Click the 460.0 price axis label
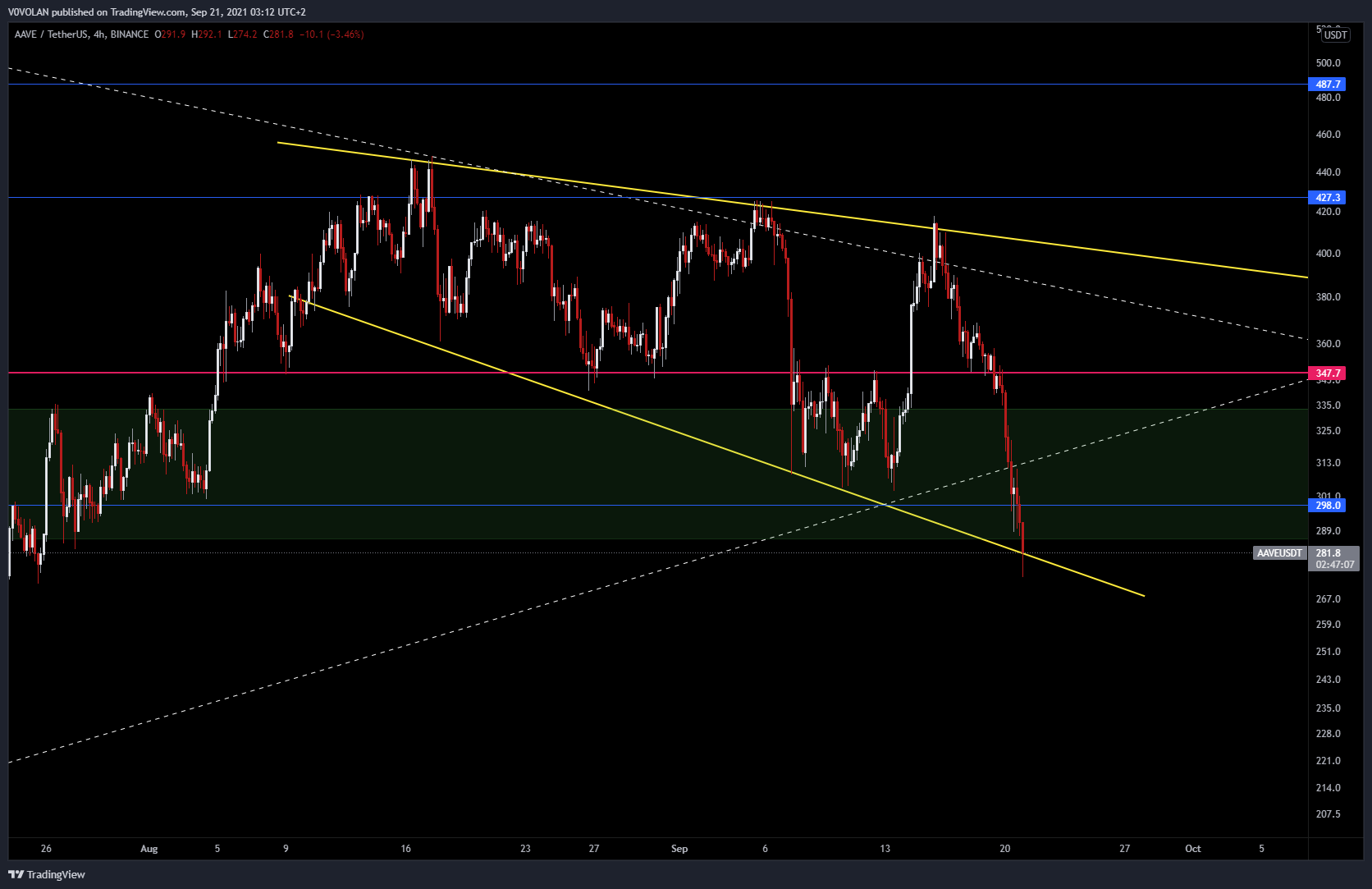 pyautogui.click(x=1328, y=135)
